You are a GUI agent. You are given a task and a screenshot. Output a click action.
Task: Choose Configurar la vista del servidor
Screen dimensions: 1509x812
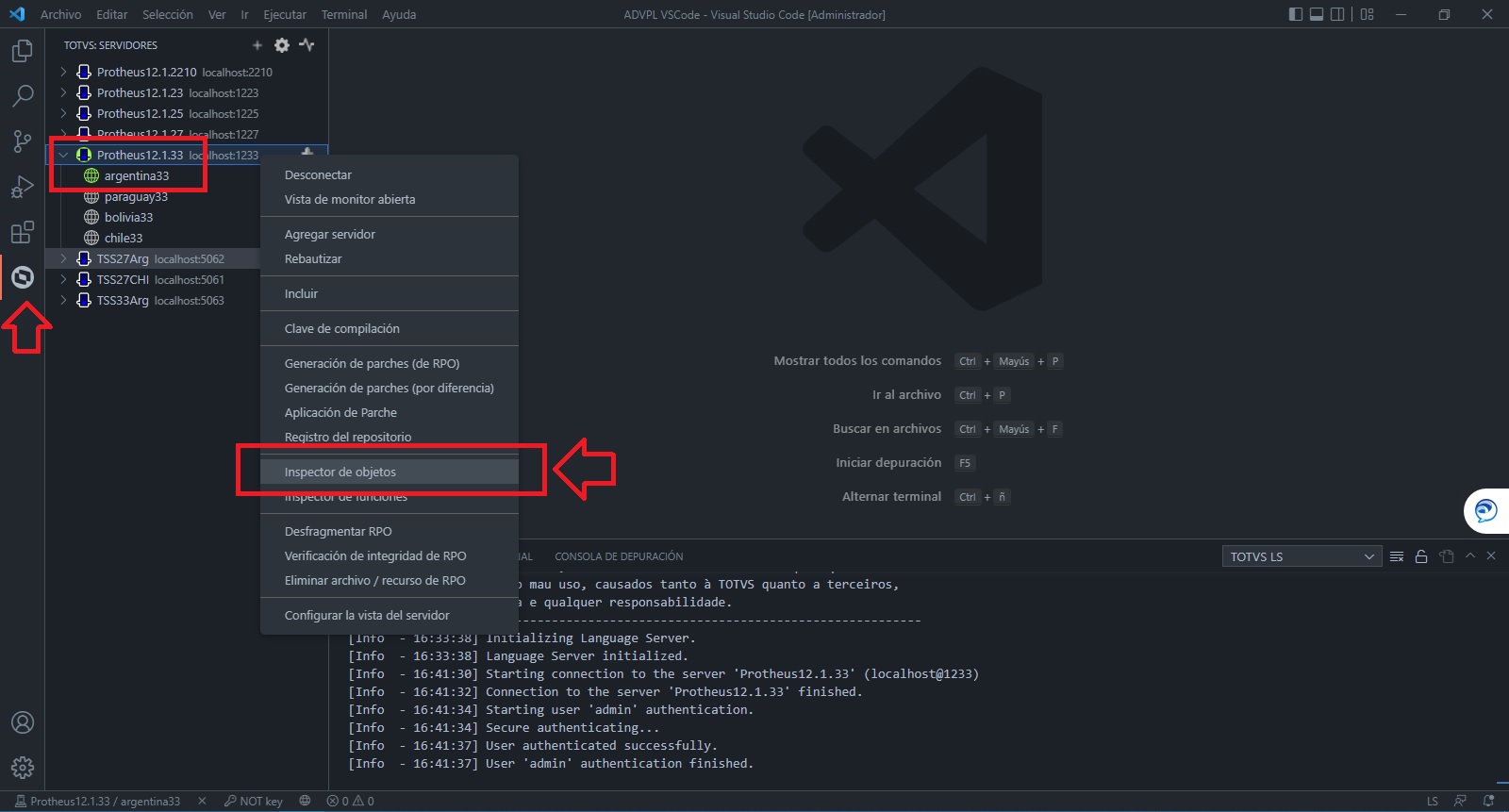[x=390, y=615]
